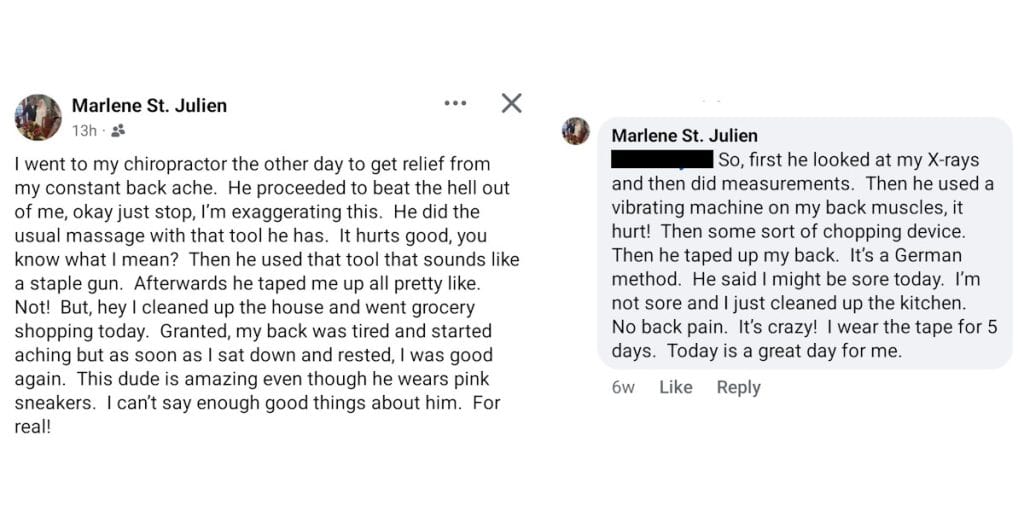
Task: Close the post with the X icon
Action: point(511,103)
